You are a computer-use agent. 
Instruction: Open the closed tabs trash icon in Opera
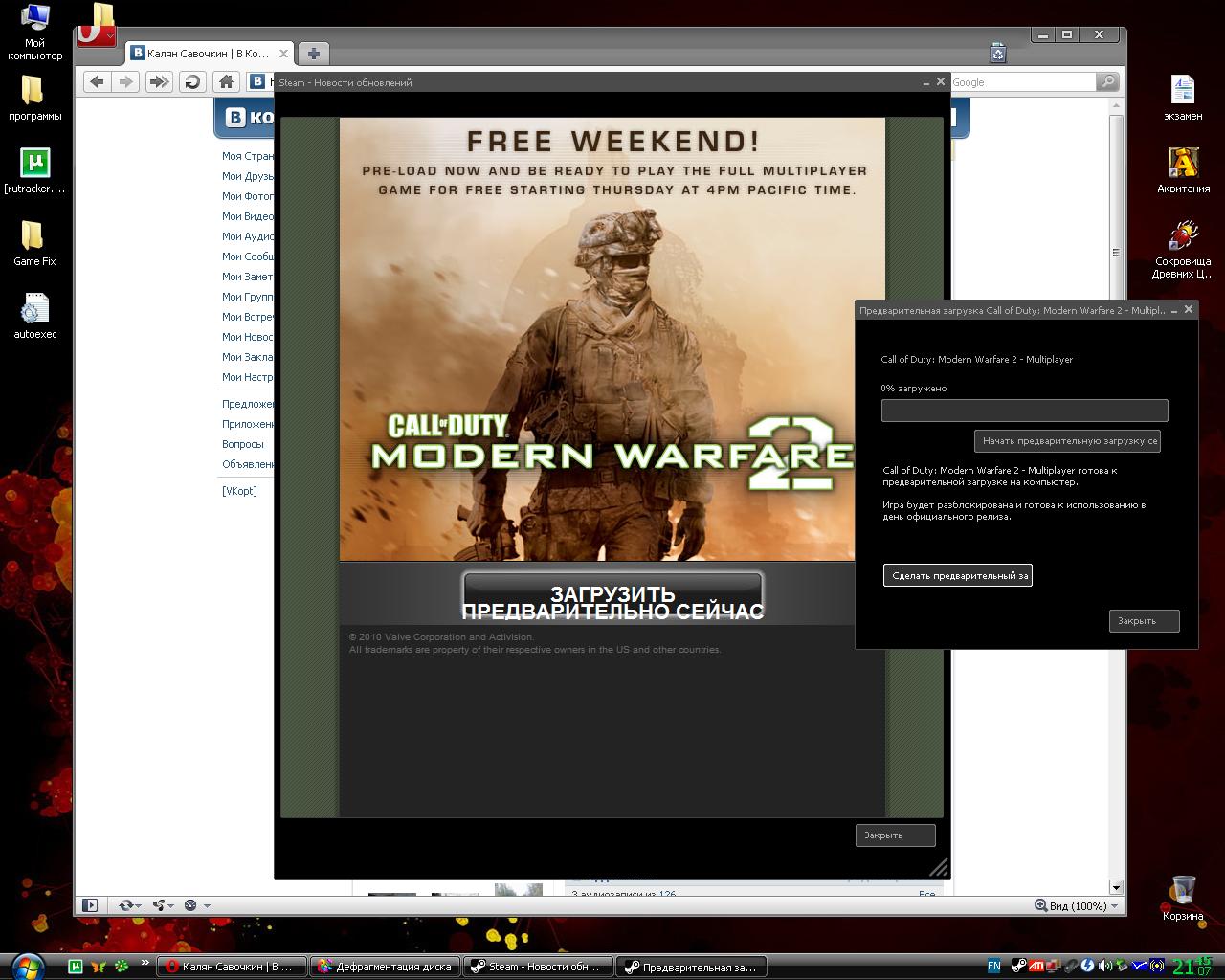[x=997, y=53]
